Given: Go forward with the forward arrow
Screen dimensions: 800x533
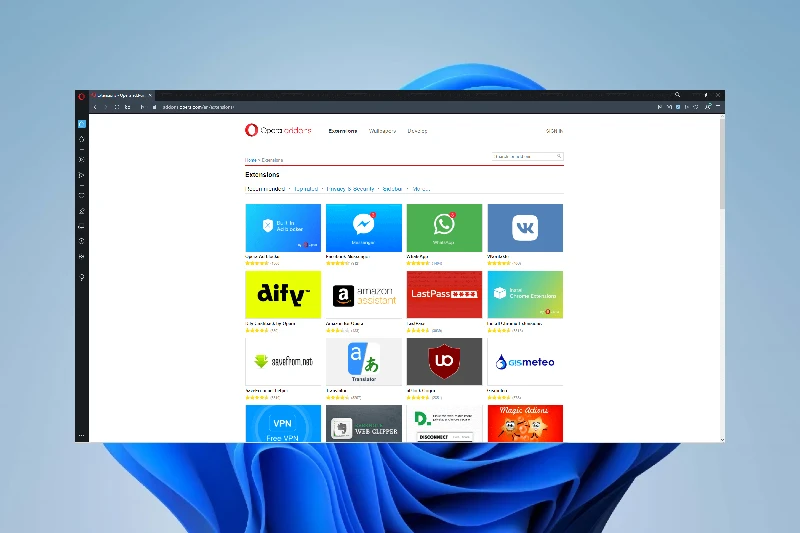Looking at the screenshot, I should 106,107.
